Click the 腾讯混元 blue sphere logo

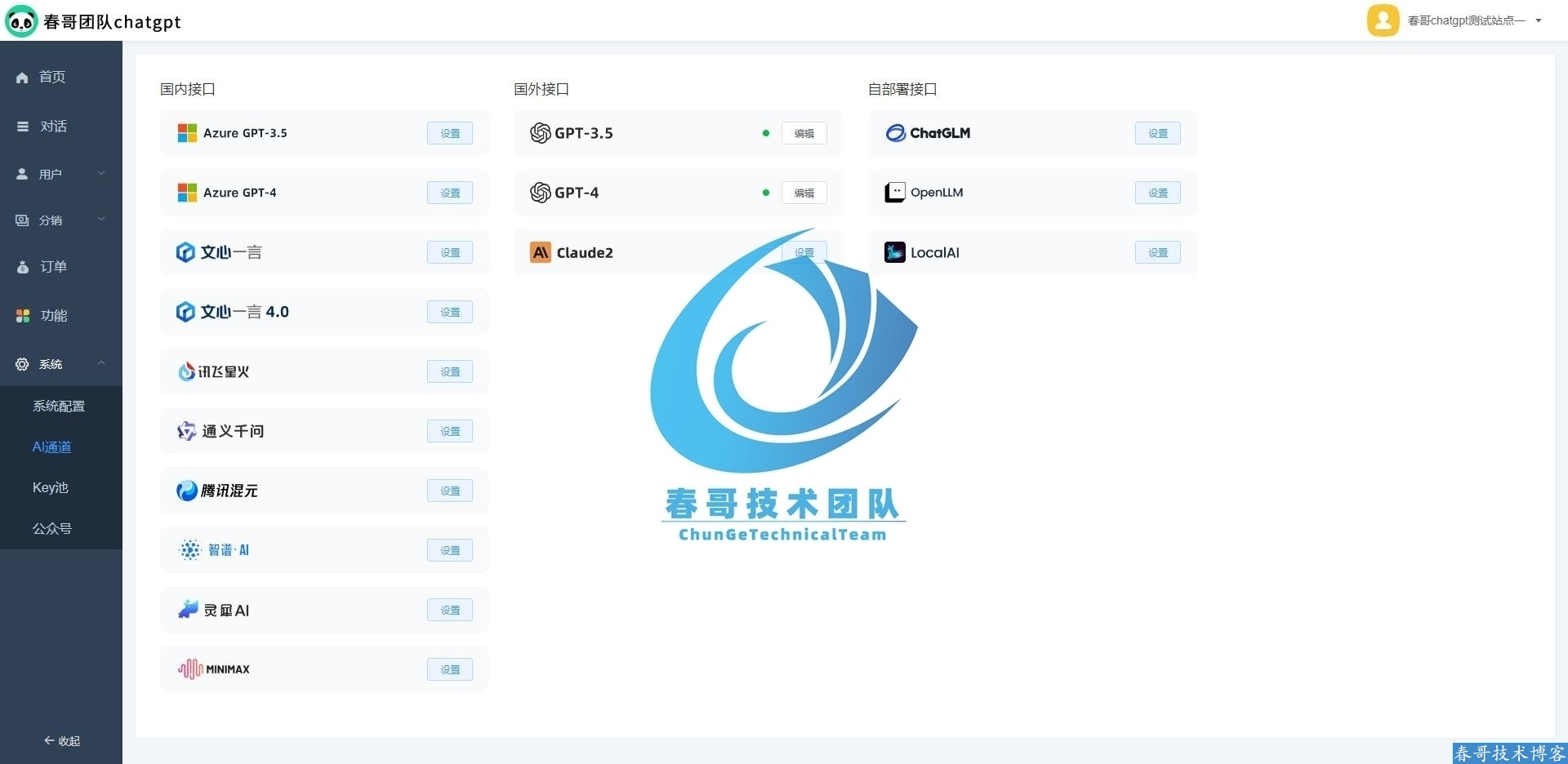pyautogui.click(x=187, y=491)
